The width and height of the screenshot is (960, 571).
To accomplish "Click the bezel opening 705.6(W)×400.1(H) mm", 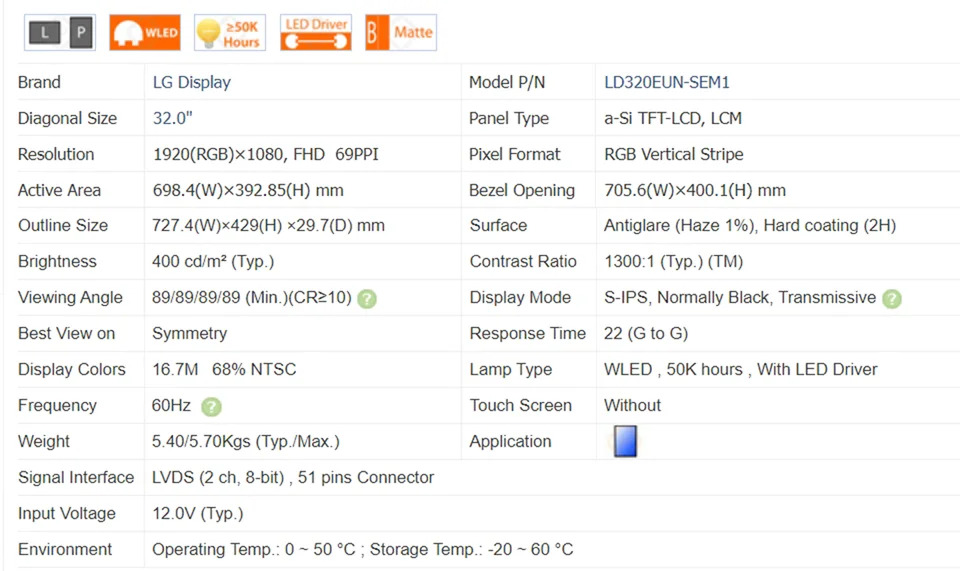I will (x=695, y=190).
